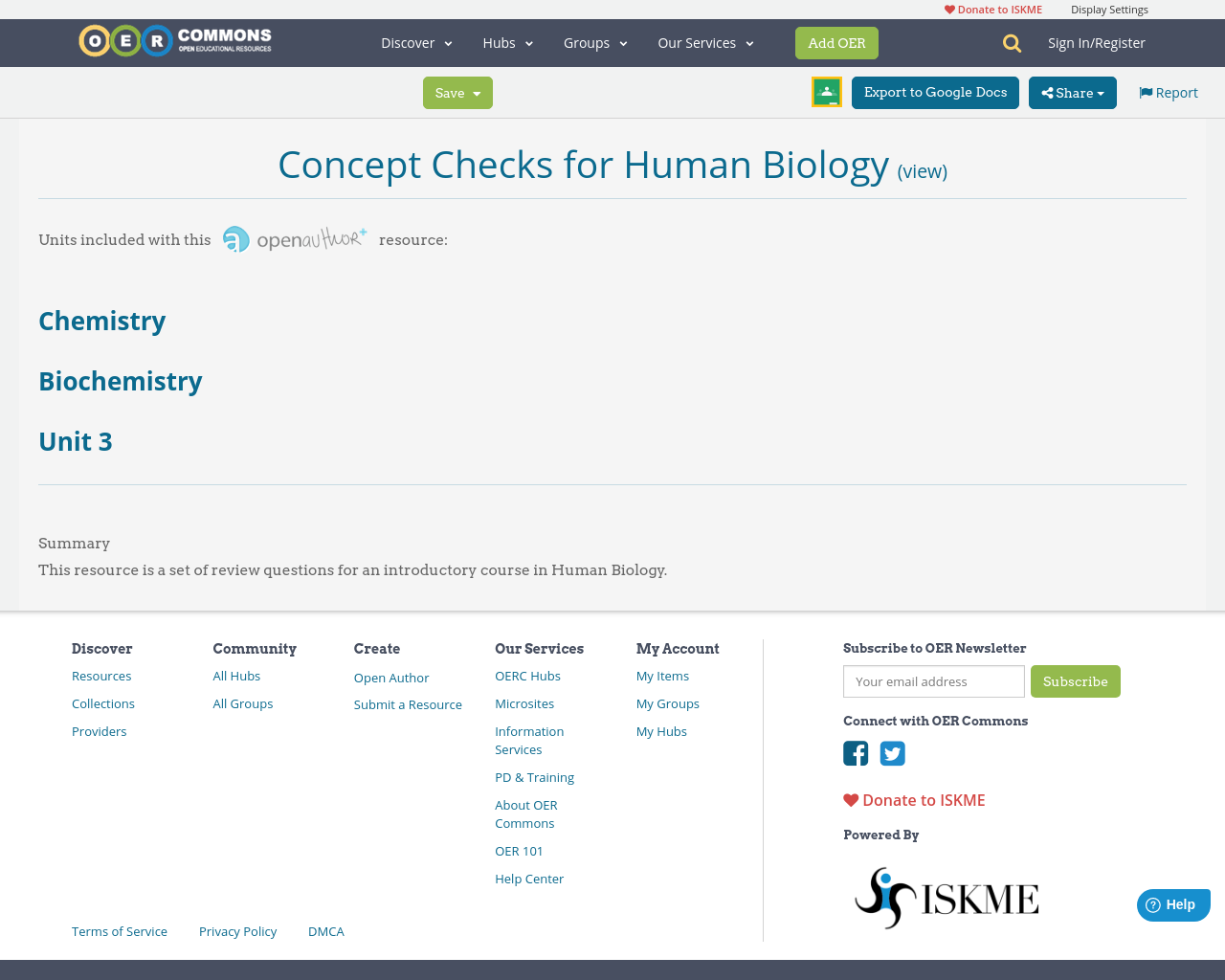Open OER Commons Facebook page
The width and height of the screenshot is (1225, 980).
click(x=855, y=753)
